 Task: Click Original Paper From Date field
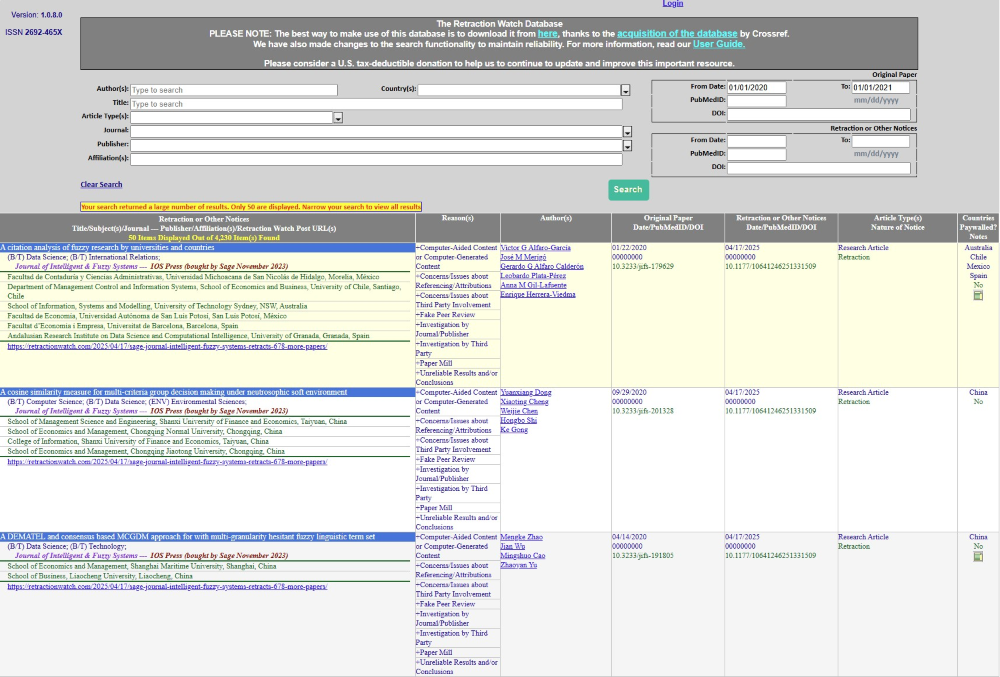pyautogui.click(x=756, y=87)
